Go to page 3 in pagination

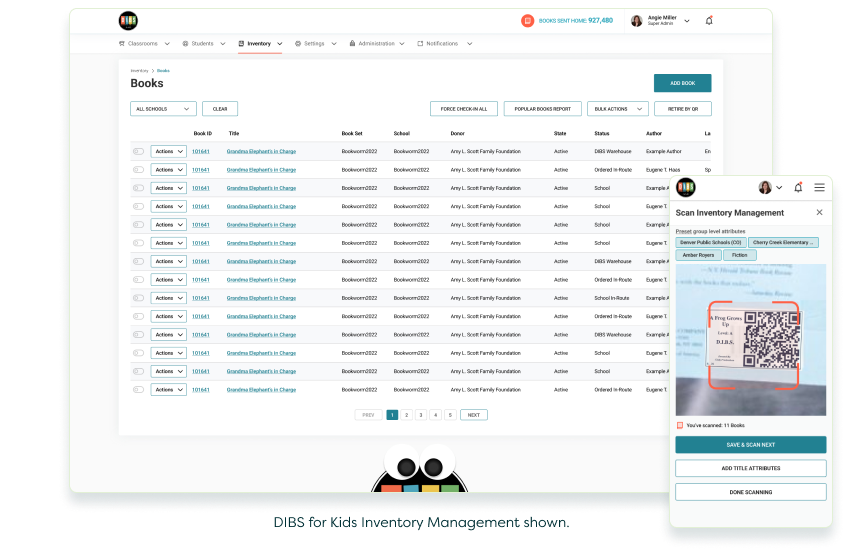click(x=421, y=415)
